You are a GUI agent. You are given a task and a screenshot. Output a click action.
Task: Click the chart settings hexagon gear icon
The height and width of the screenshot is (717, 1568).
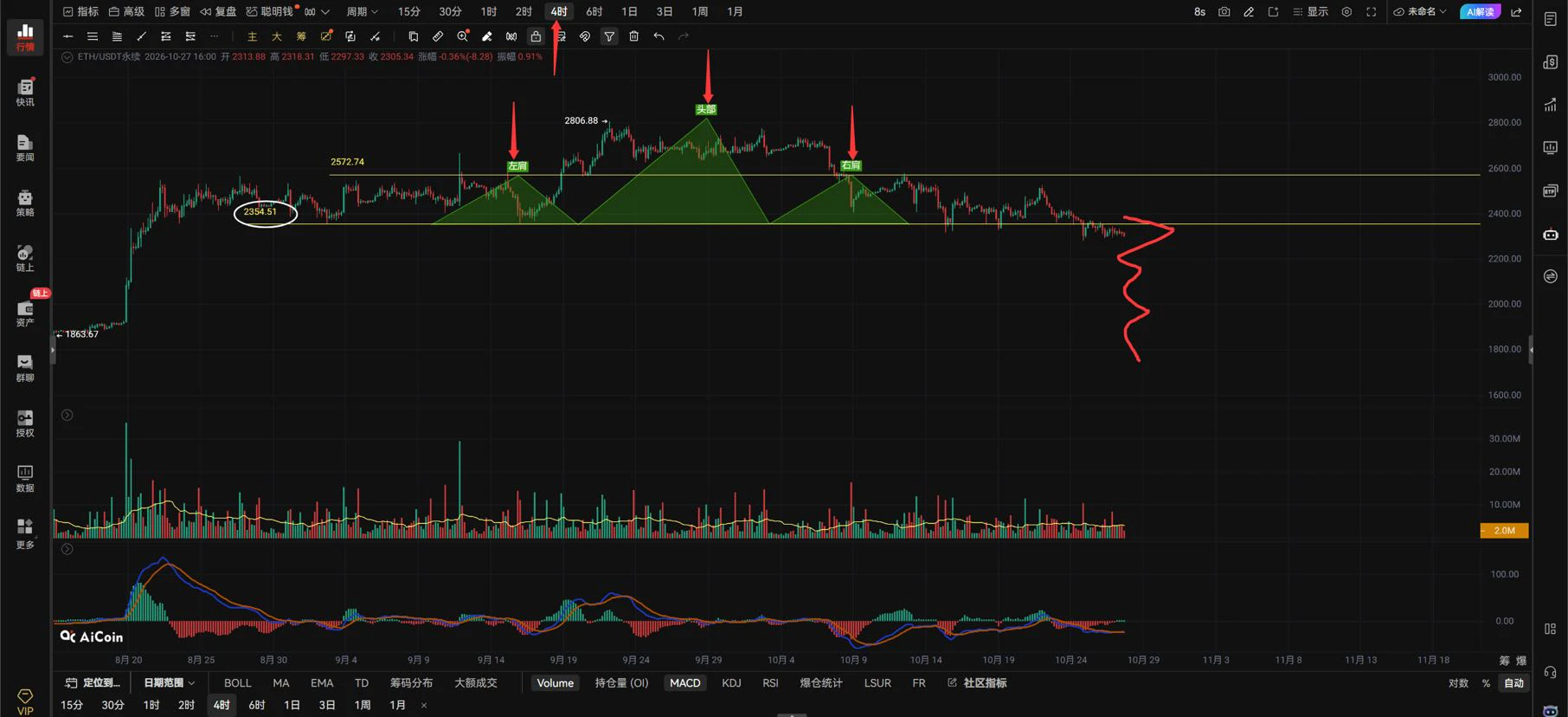1346,12
